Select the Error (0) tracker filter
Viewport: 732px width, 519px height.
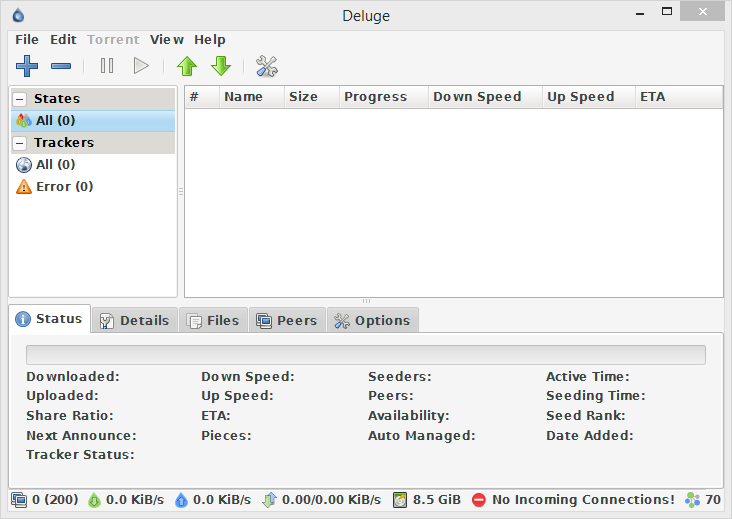click(93, 187)
